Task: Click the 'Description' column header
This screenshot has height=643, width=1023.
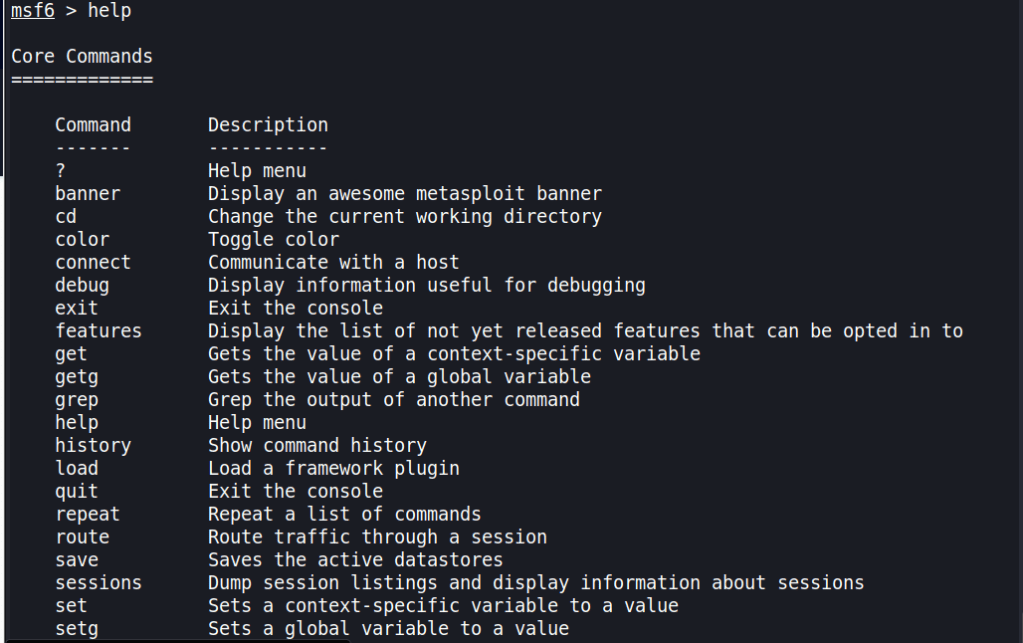Action: pos(267,125)
